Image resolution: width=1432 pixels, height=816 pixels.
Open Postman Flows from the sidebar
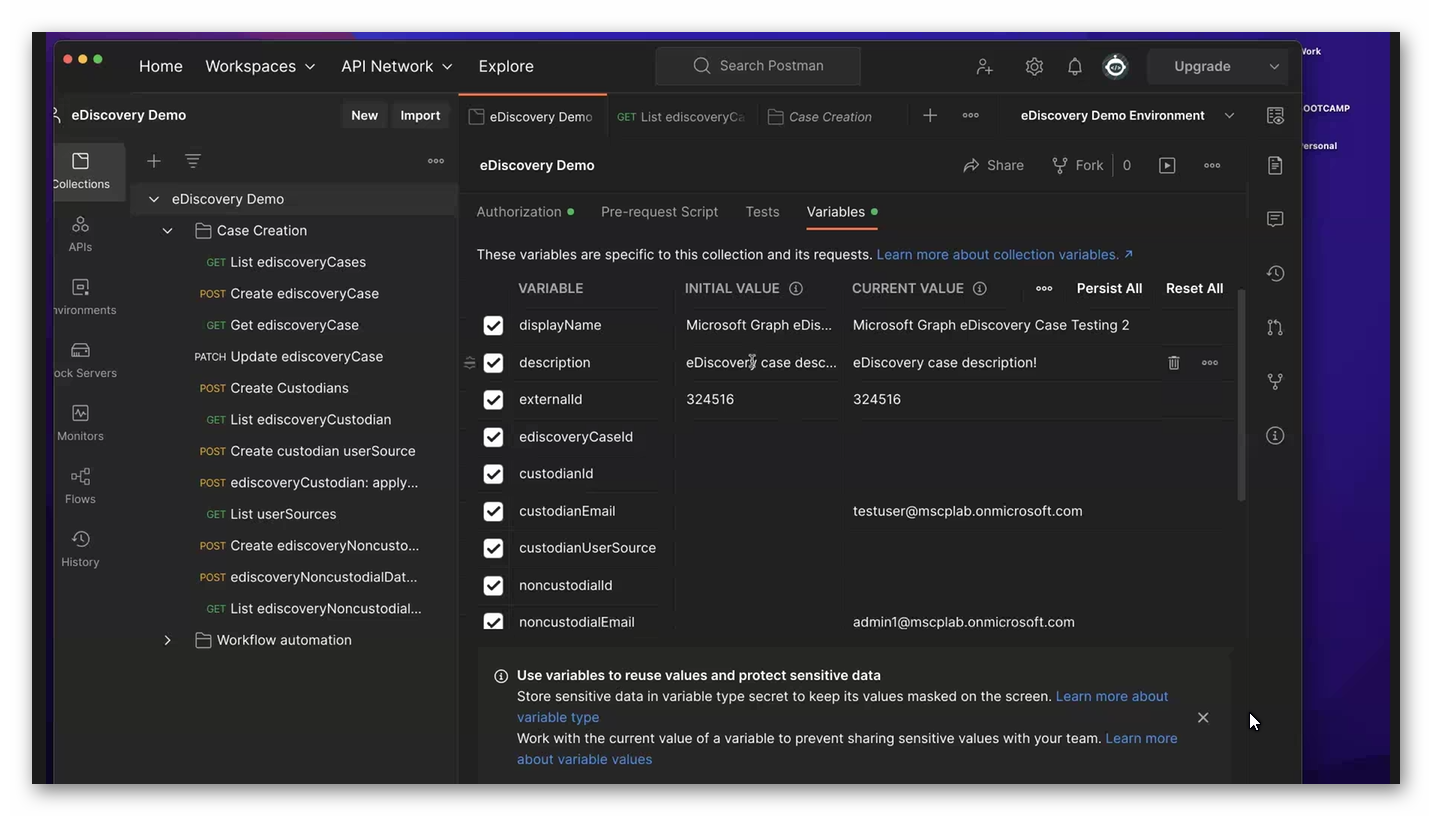pyautogui.click(x=80, y=484)
